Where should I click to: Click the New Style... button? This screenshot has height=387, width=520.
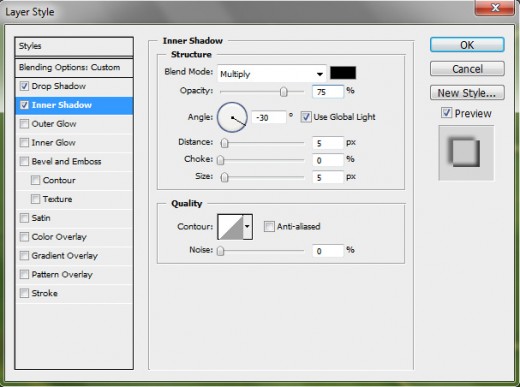467,93
